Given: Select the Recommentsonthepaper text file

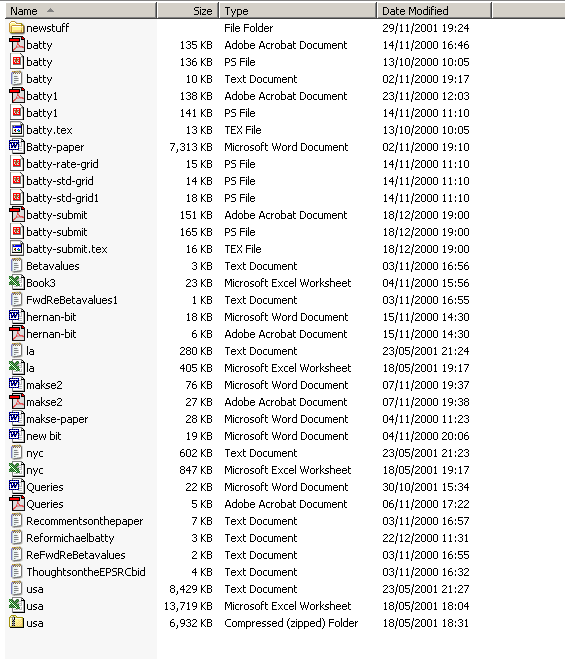Looking at the screenshot, I should click(84, 521).
